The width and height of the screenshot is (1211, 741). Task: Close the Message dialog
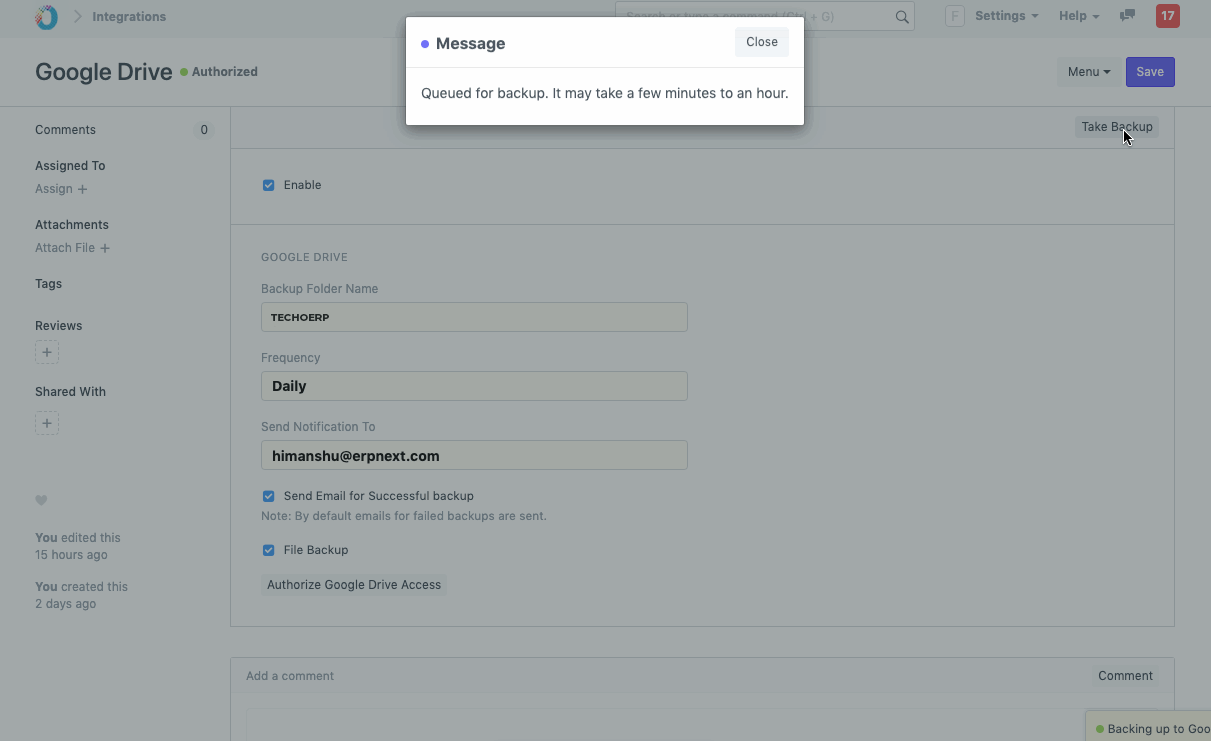762,42
